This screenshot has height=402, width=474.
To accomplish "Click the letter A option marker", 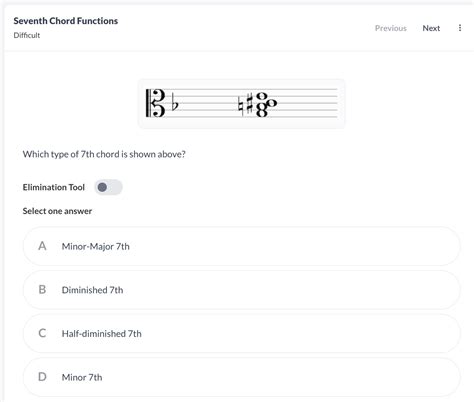I will [x=42, y=246].
